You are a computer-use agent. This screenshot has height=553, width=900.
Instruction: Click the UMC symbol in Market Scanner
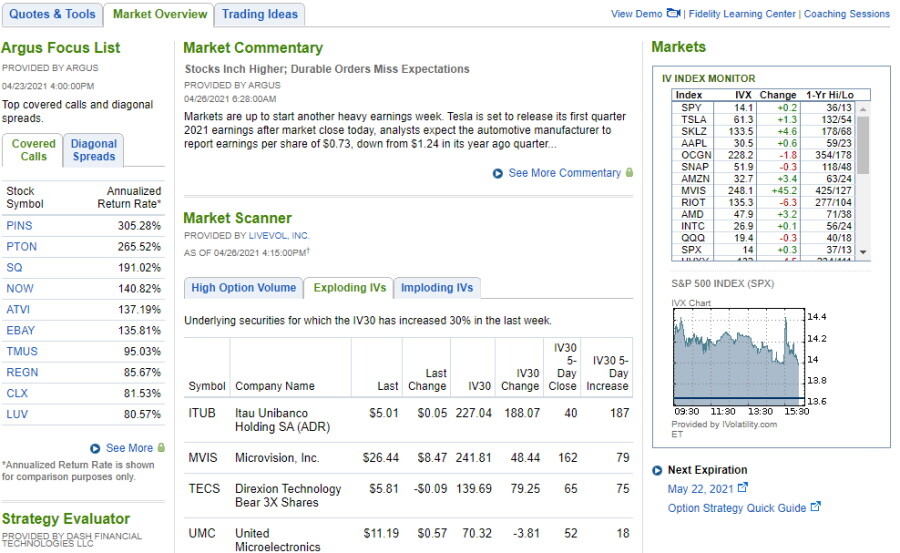201,533
